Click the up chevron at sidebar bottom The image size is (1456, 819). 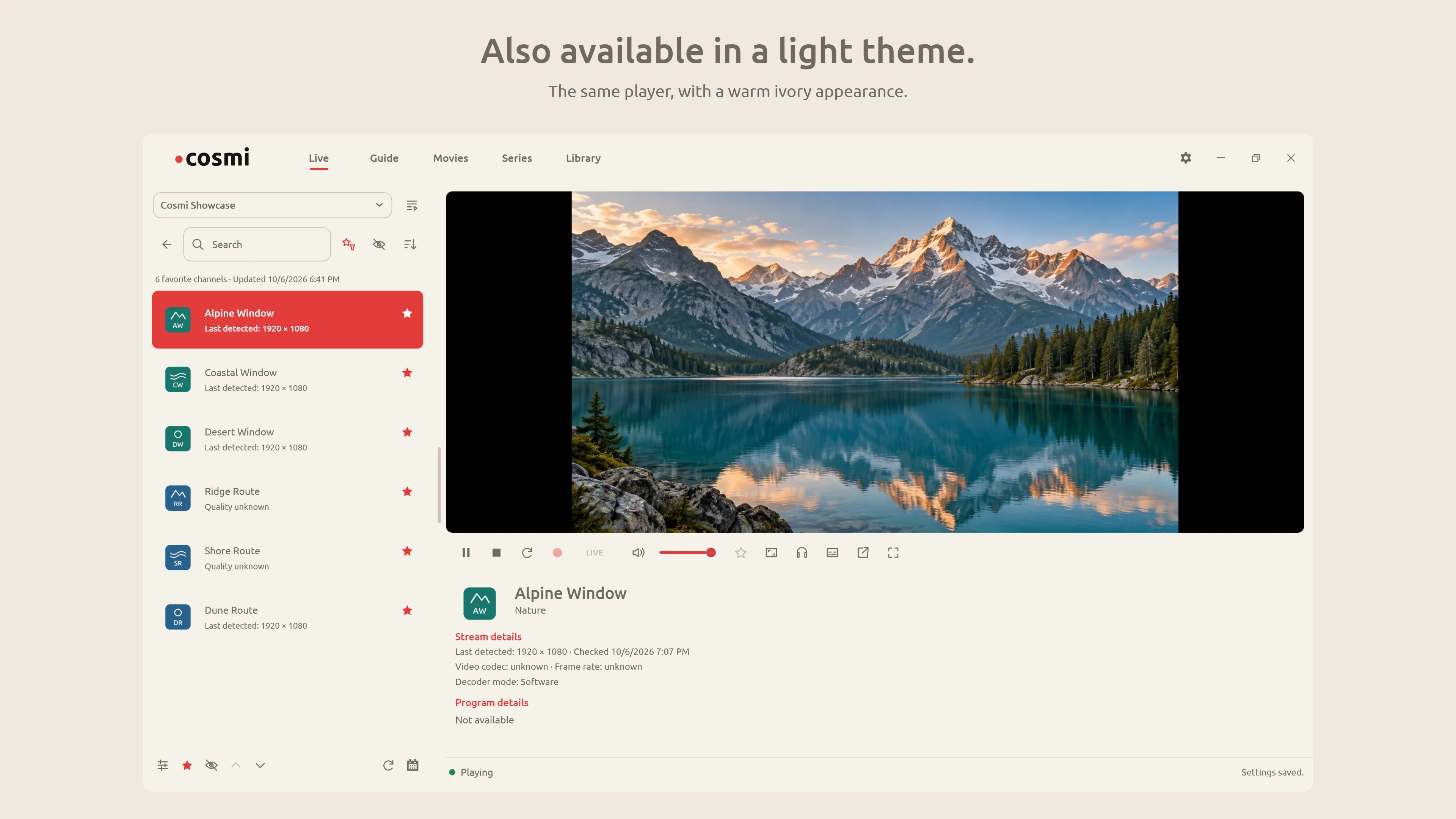[236, 765]
